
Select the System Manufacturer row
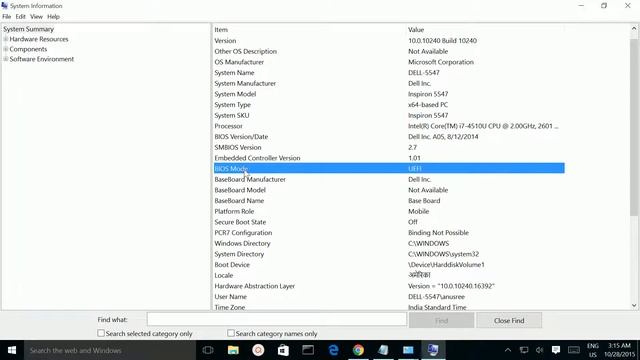point(389,83)
